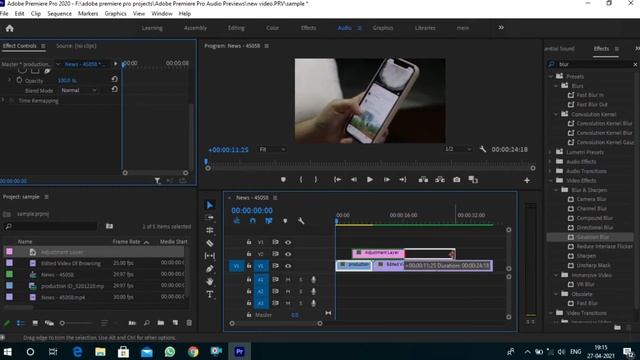This screenshot has height=360, width=640.
Task: Reset the Opacity parameter
Action: [x=115, y=79]
